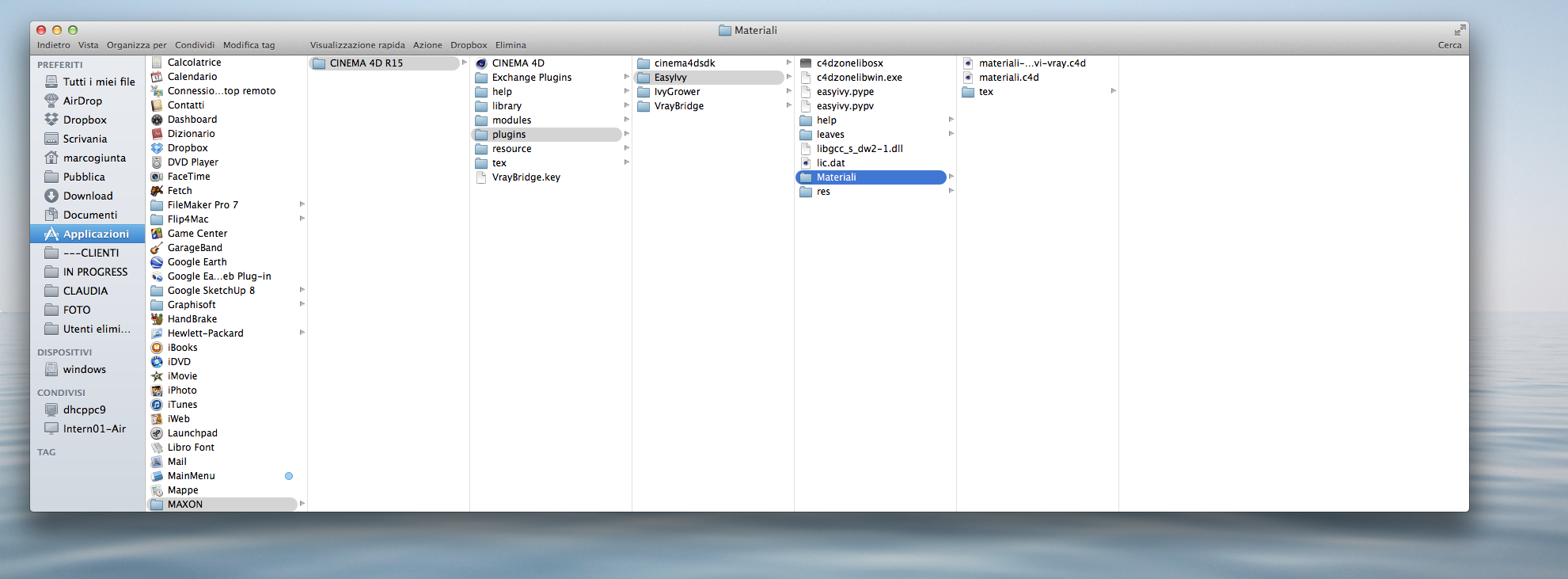The image size is (1568, 579).
Task: Click the Calendario app icon
Action: (157, 77)
